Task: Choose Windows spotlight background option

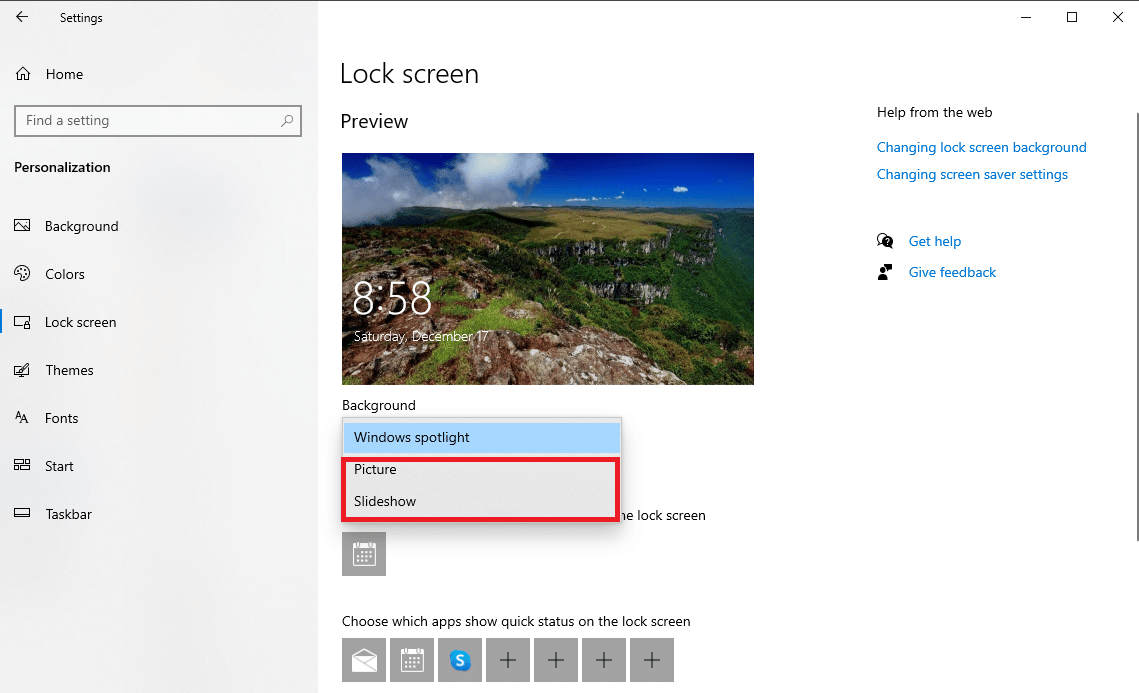Action: click(x=482, y=437)
